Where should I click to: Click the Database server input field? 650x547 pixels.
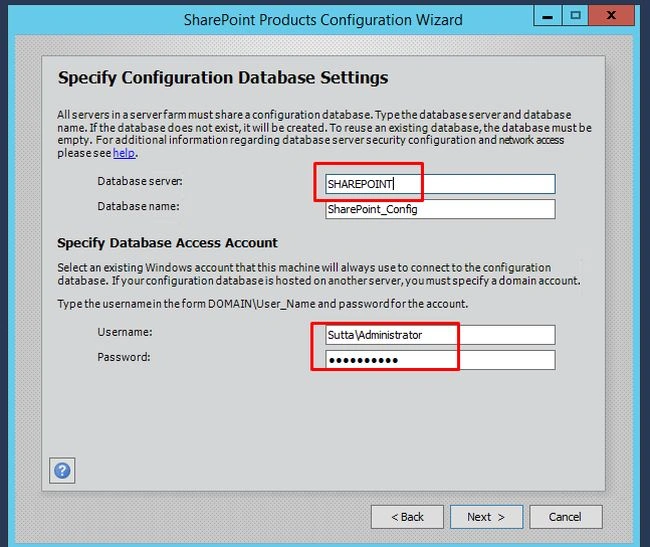click(440, 184)
